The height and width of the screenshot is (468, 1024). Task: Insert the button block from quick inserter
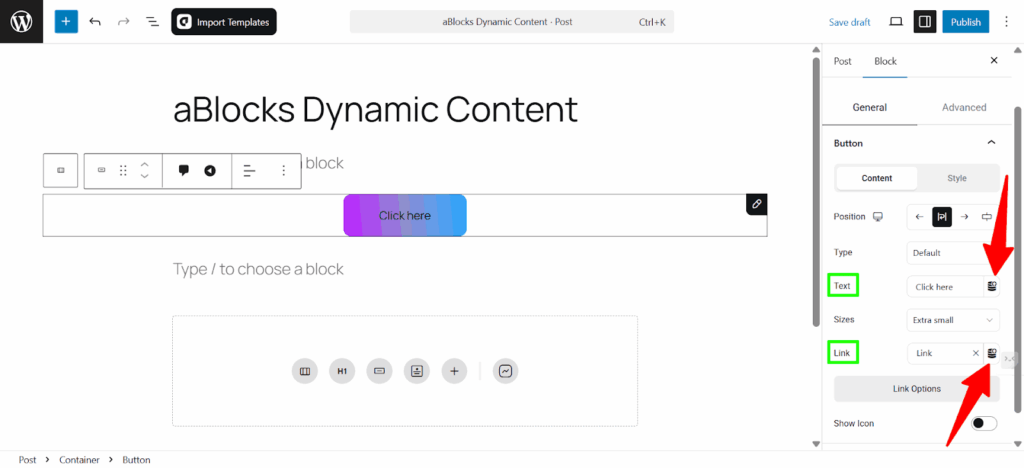(379, 371)
